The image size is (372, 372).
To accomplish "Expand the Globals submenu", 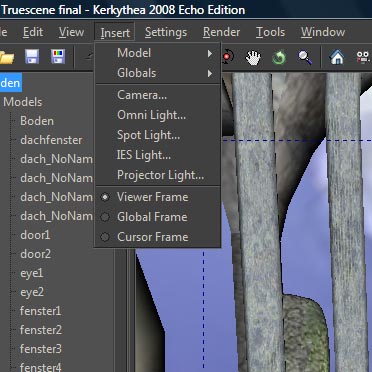I will coord(158,73).
